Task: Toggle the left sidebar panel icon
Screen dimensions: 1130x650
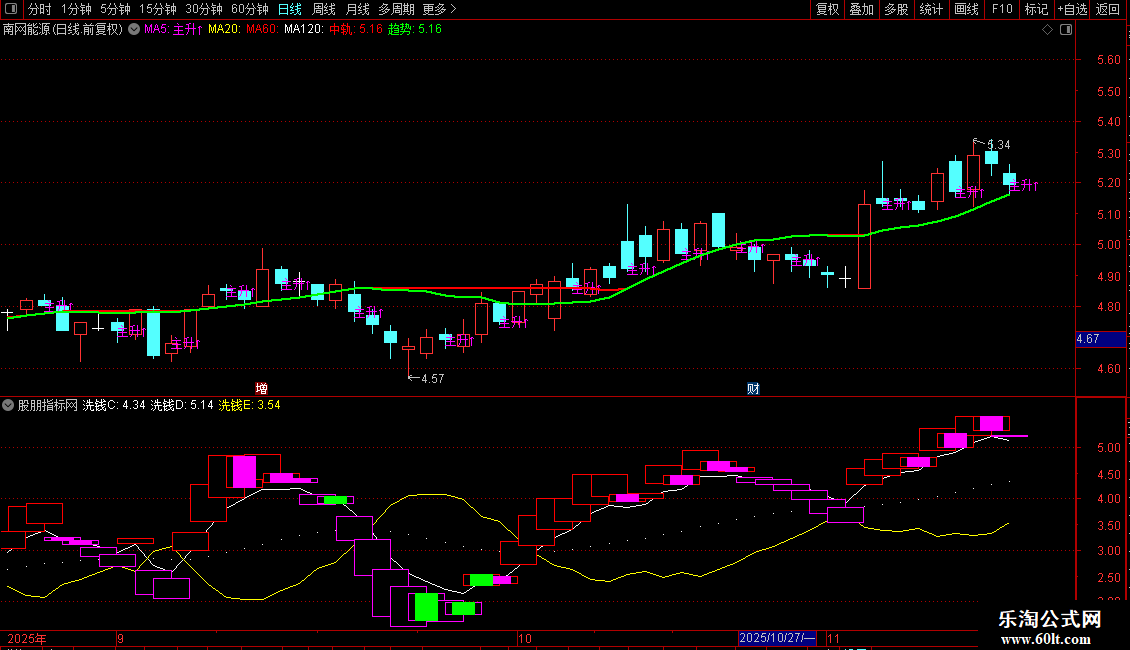Action: click(11, 9)
